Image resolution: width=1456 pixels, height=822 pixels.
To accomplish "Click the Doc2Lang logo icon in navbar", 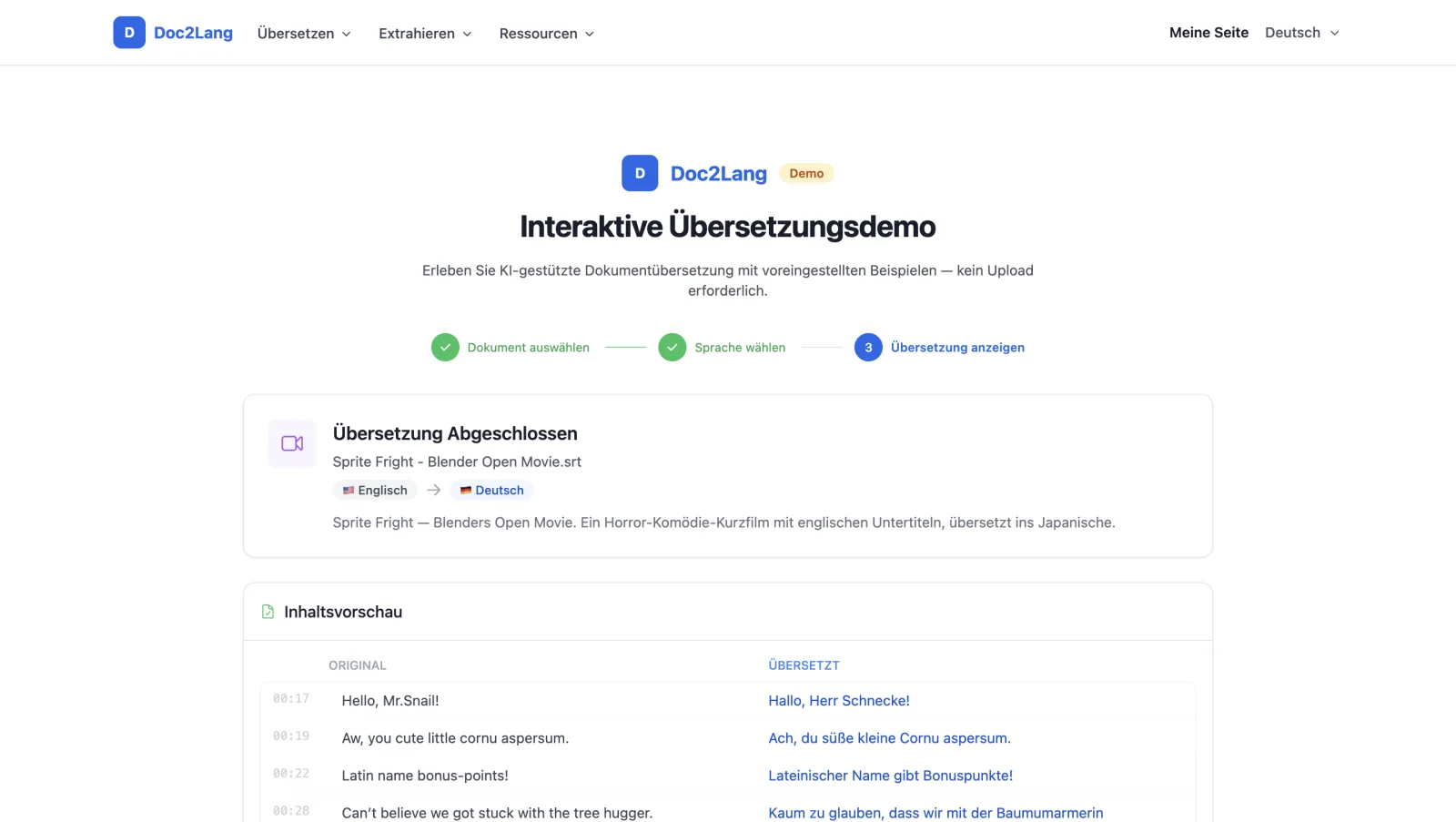I will coord(129,33).
